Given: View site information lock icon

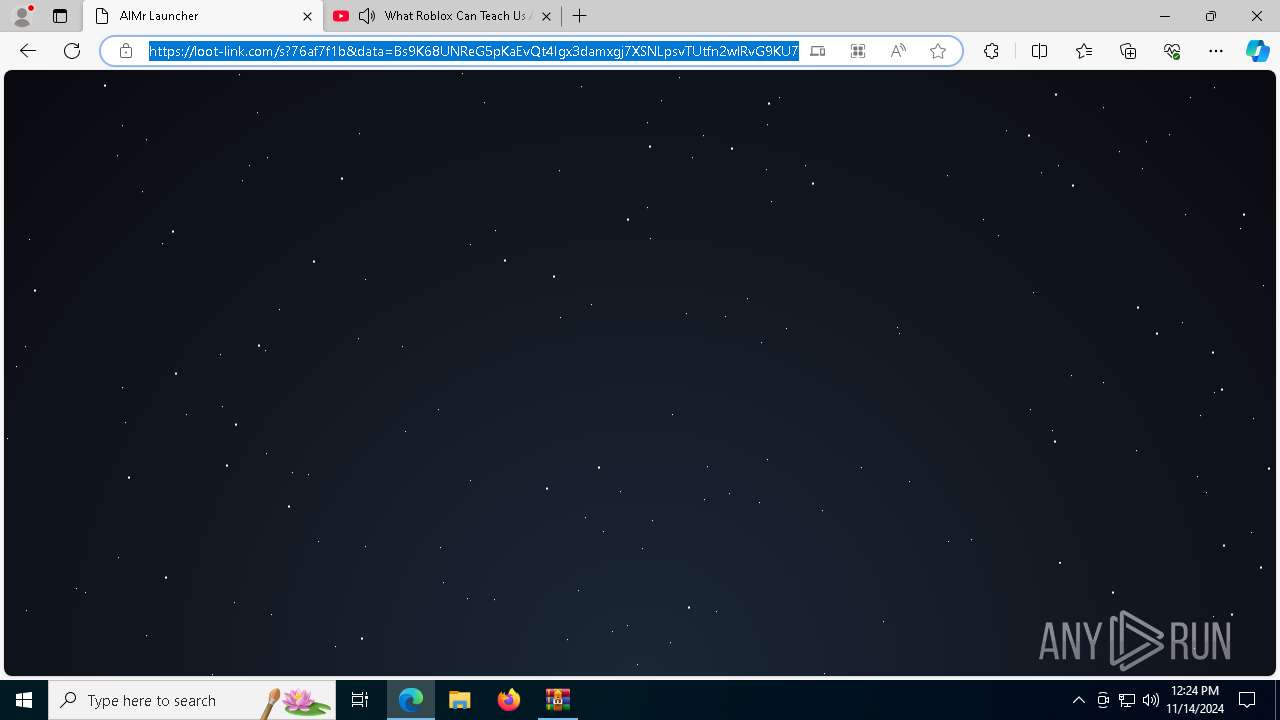Looking at the screenshot, I should pos(126,51).
